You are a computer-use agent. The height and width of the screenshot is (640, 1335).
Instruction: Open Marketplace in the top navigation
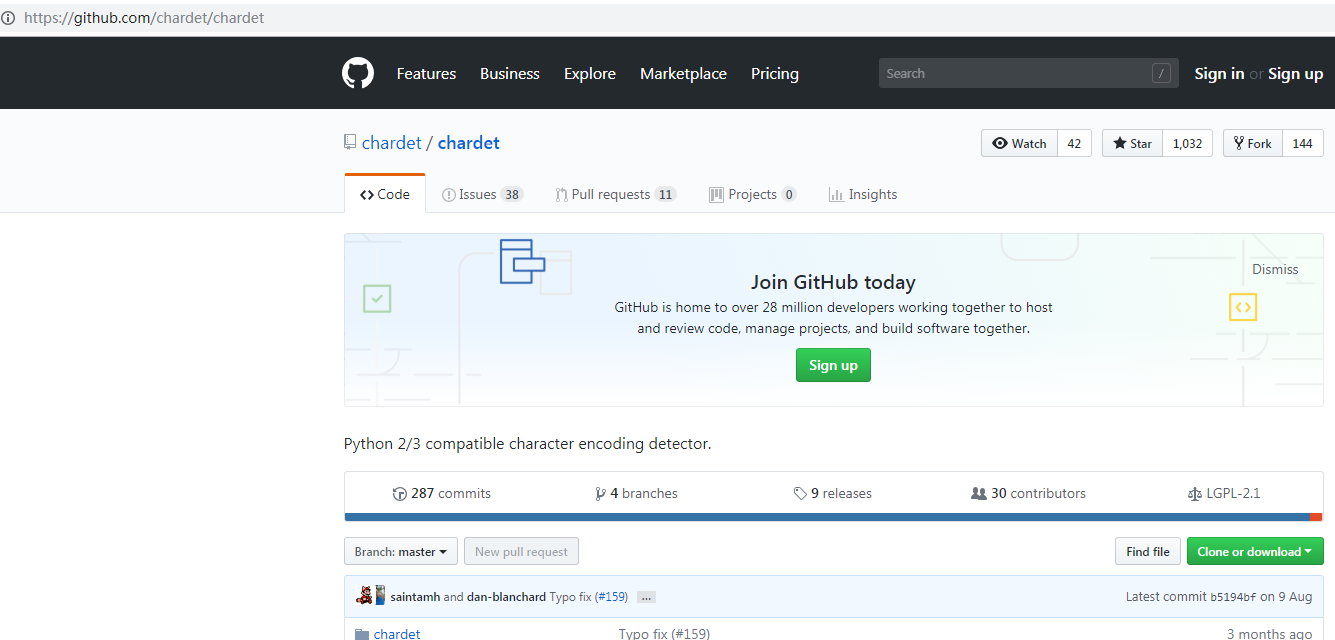pyautogui.click(x=683, y=73)
